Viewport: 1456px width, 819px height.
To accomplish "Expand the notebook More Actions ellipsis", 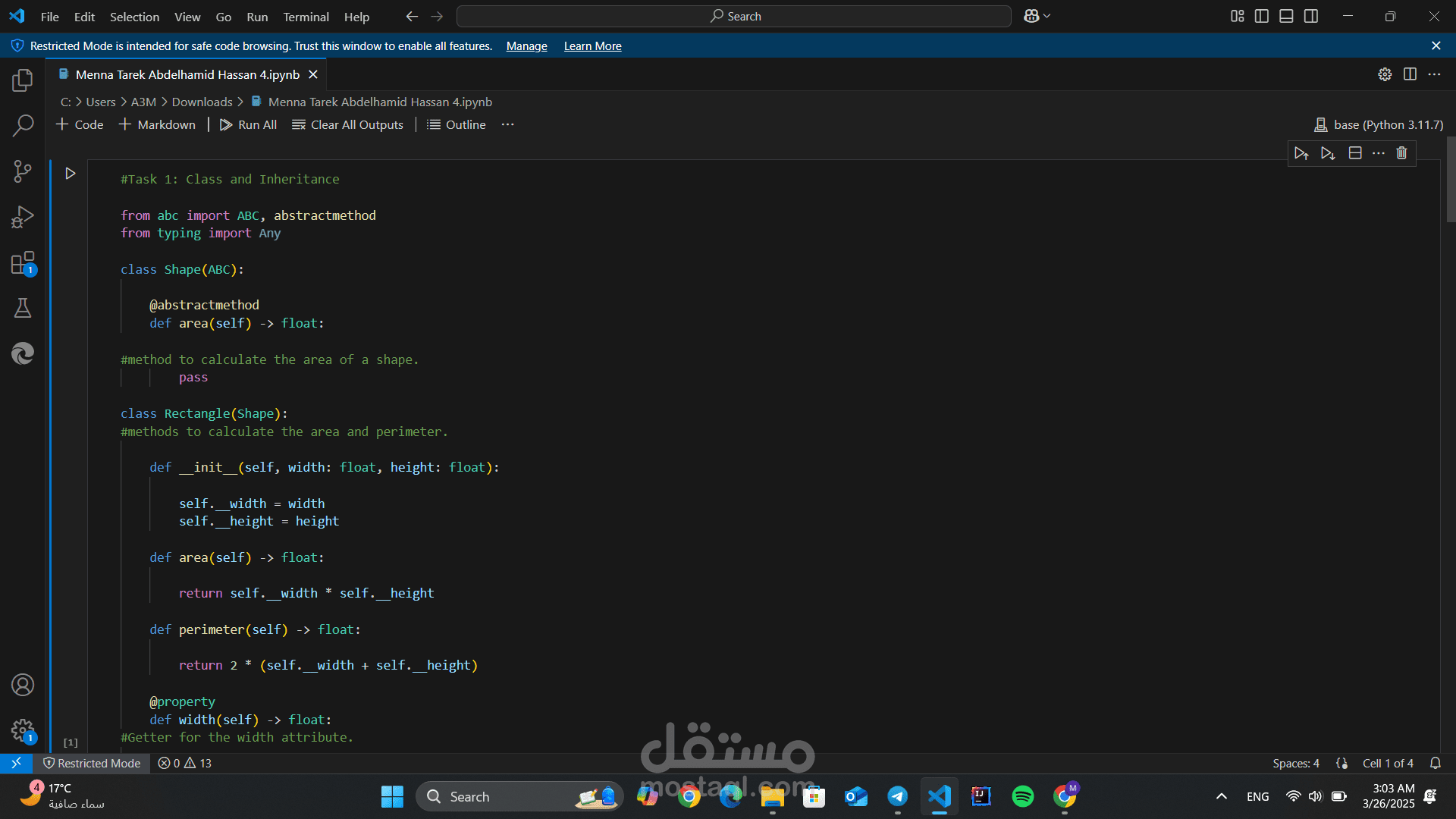I will pyautogui.click(x=507, y=124).
